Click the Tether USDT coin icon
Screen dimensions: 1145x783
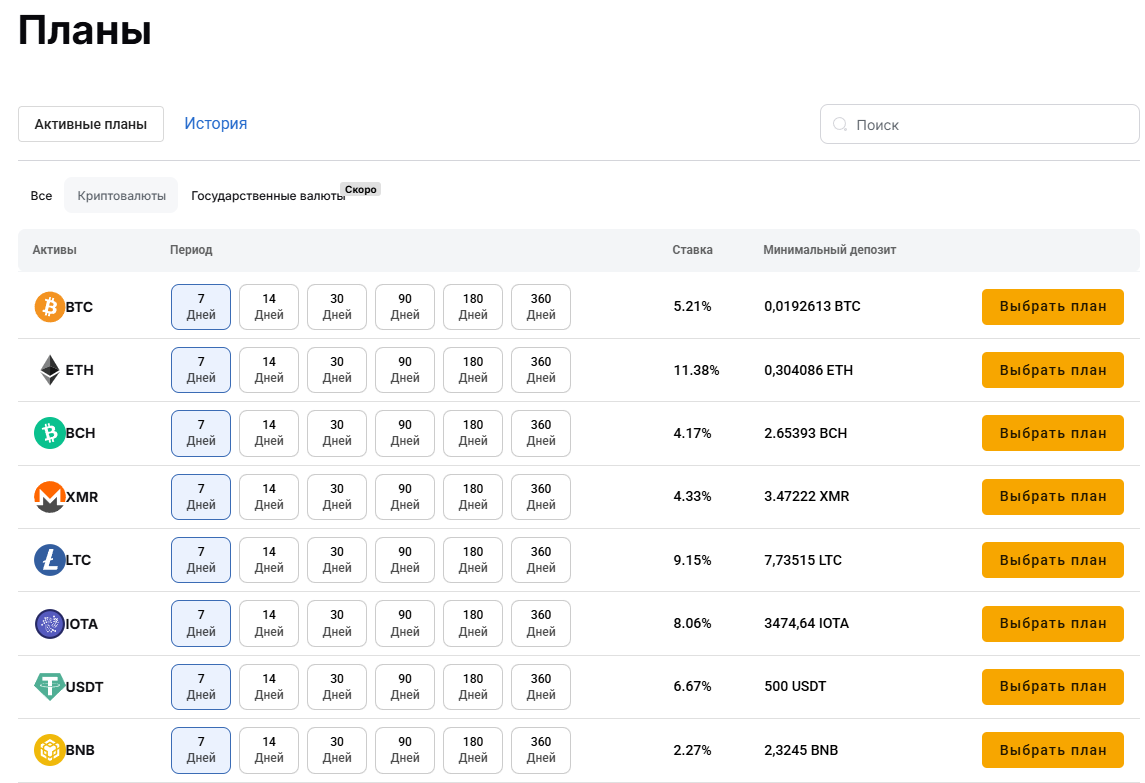point(50,687)
